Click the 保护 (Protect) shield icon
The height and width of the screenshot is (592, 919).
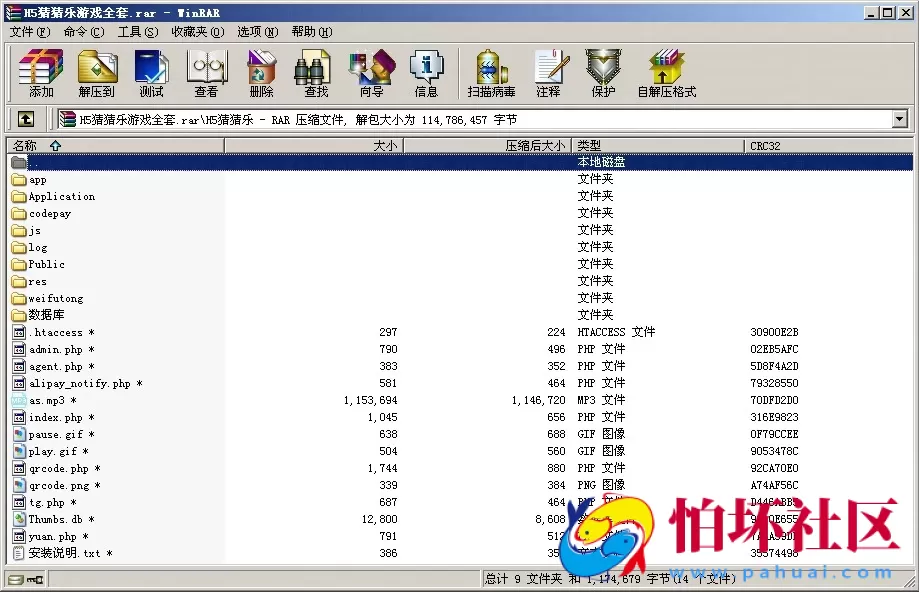pos(602,73)
